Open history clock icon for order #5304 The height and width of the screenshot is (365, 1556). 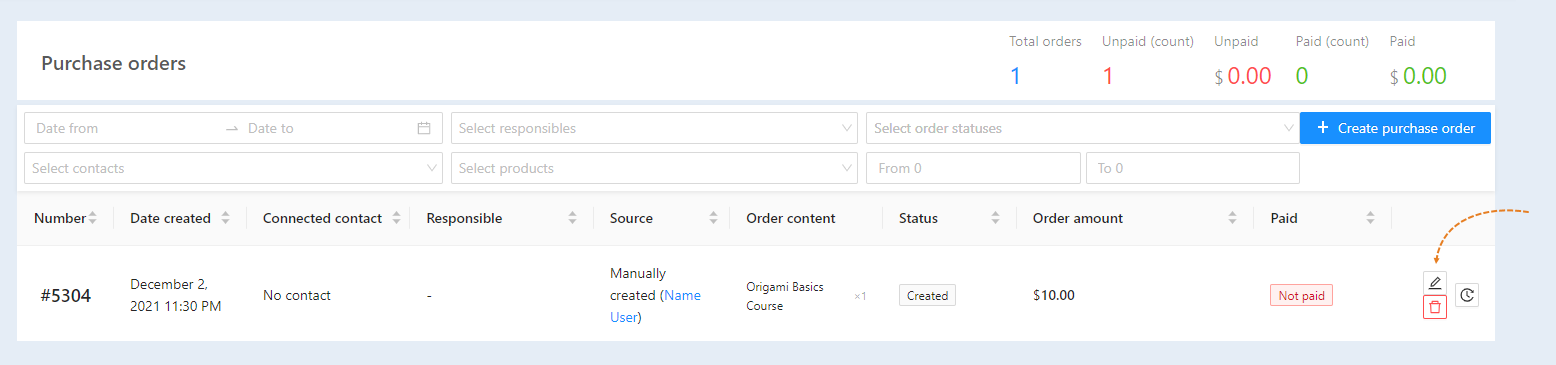point(1467,295)
